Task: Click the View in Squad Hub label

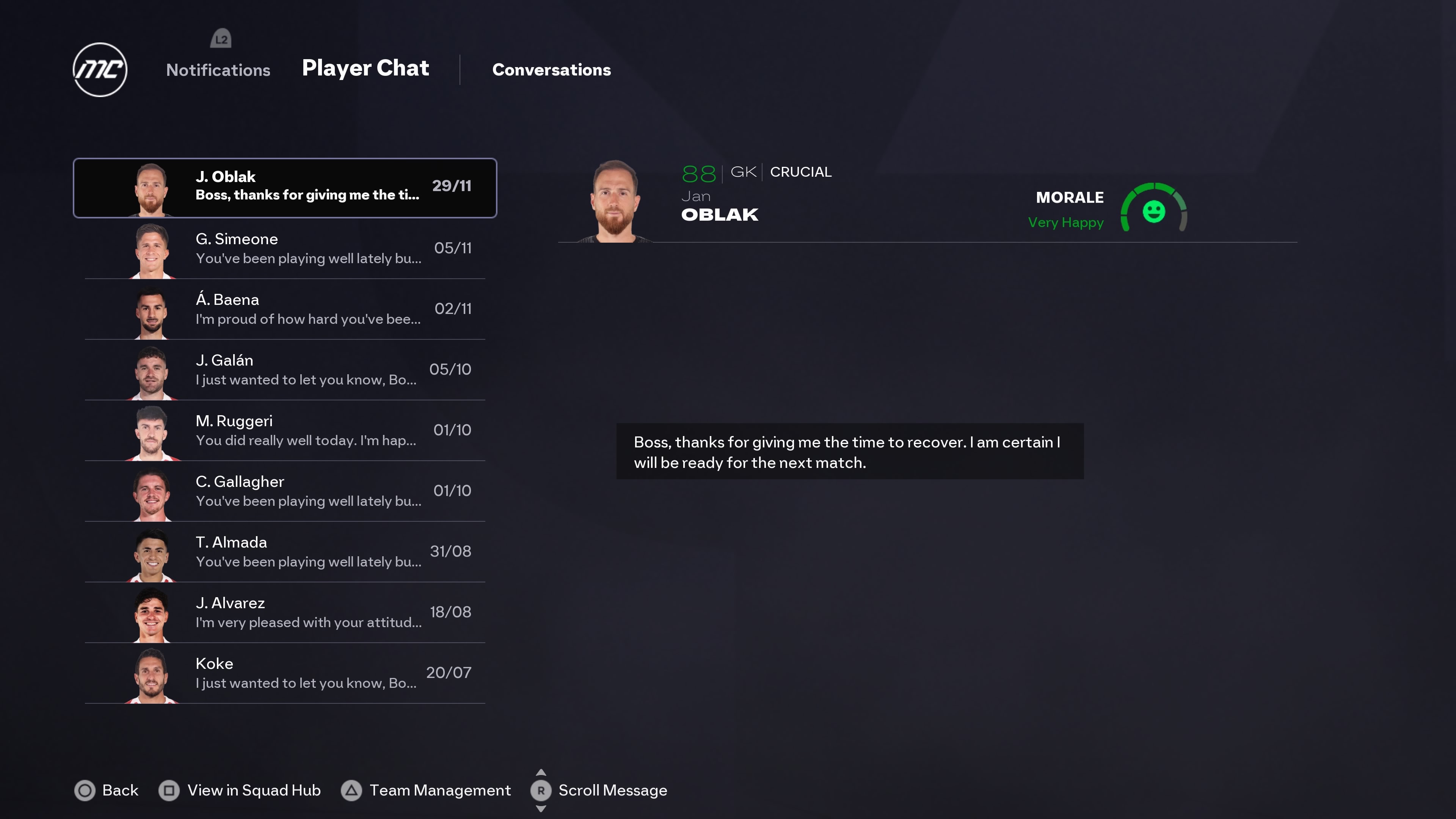Action: 254,790
